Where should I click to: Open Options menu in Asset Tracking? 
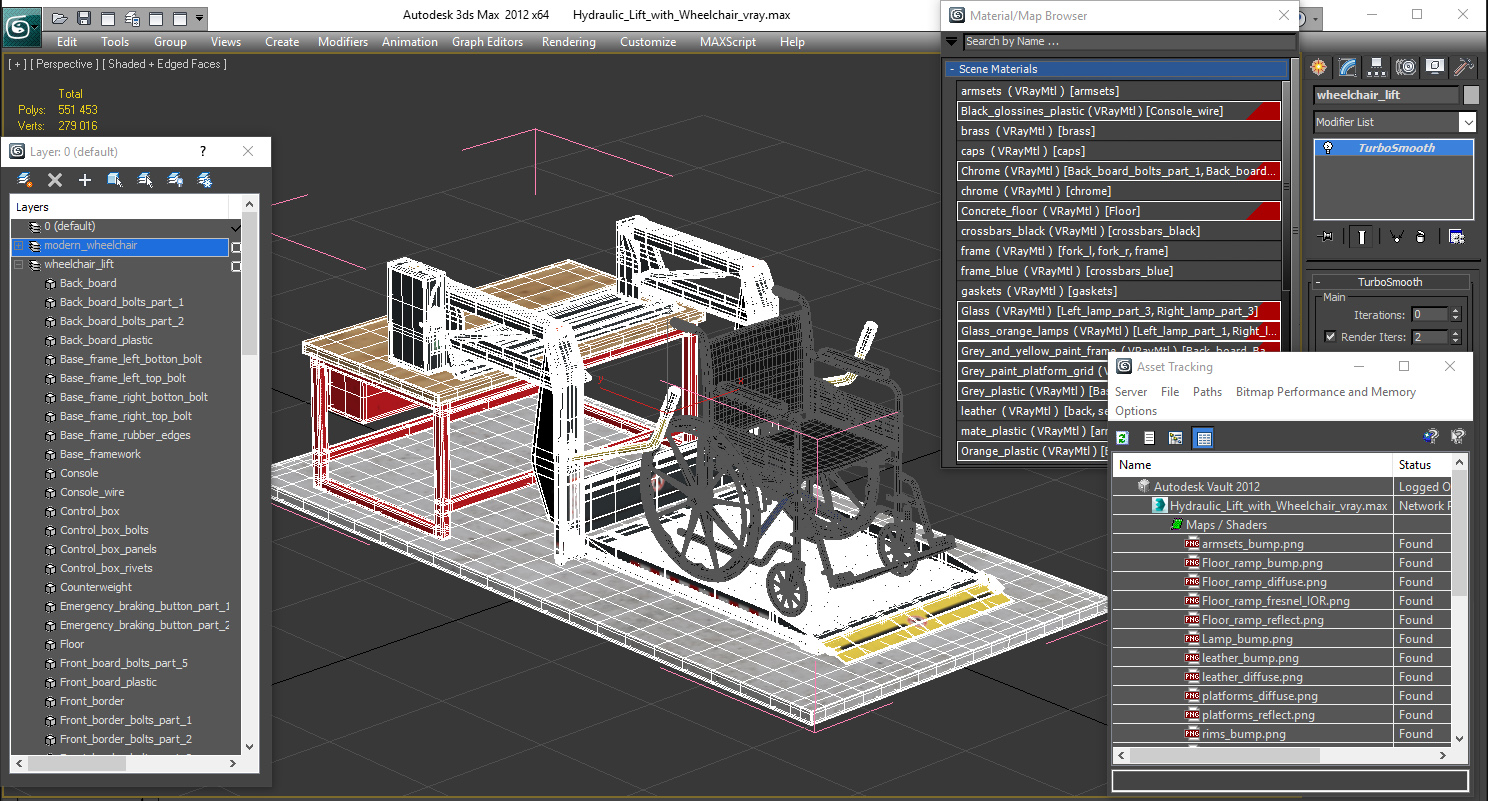(x=1136, y=411)
